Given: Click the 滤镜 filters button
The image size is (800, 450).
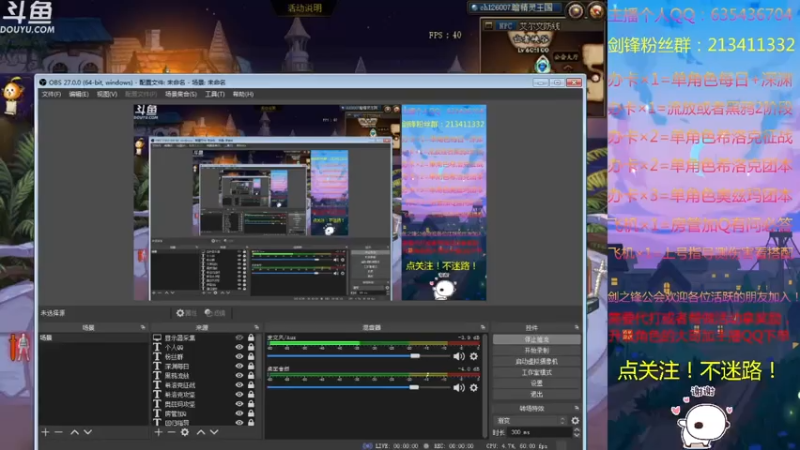Looking at the screenshot, I should 215,313.
